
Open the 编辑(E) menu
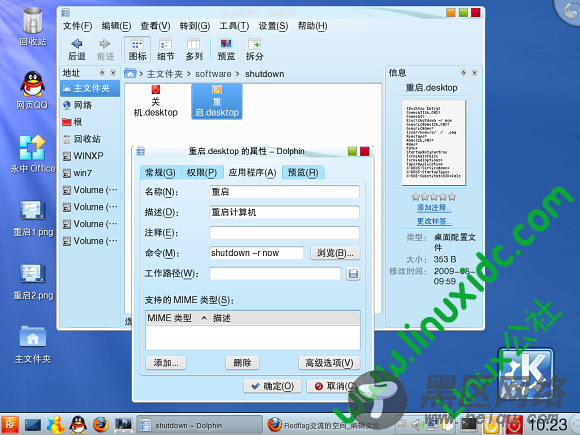pos(116,26)
